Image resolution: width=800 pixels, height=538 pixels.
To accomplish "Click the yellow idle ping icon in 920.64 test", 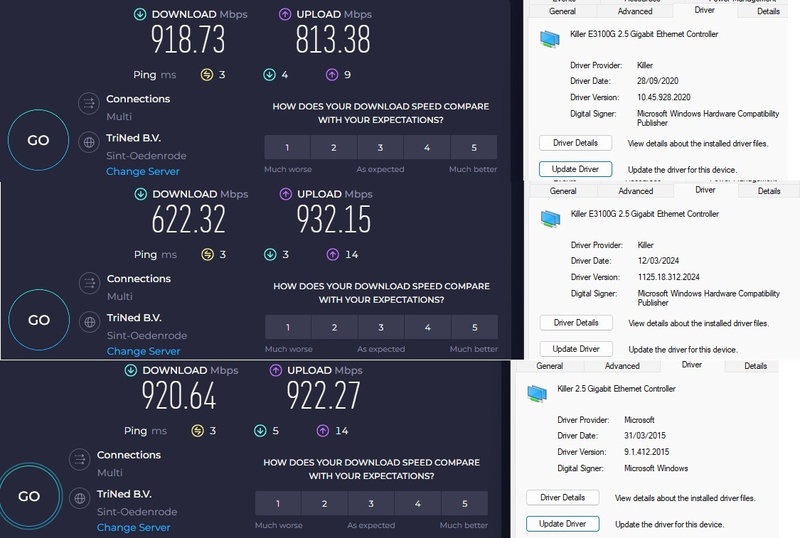I will coord(197,431).
